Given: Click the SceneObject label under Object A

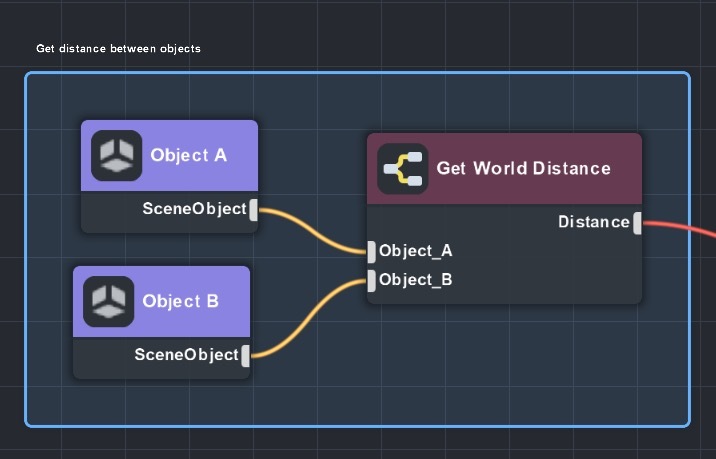Looking at the screenshot, I should (194, 209).
